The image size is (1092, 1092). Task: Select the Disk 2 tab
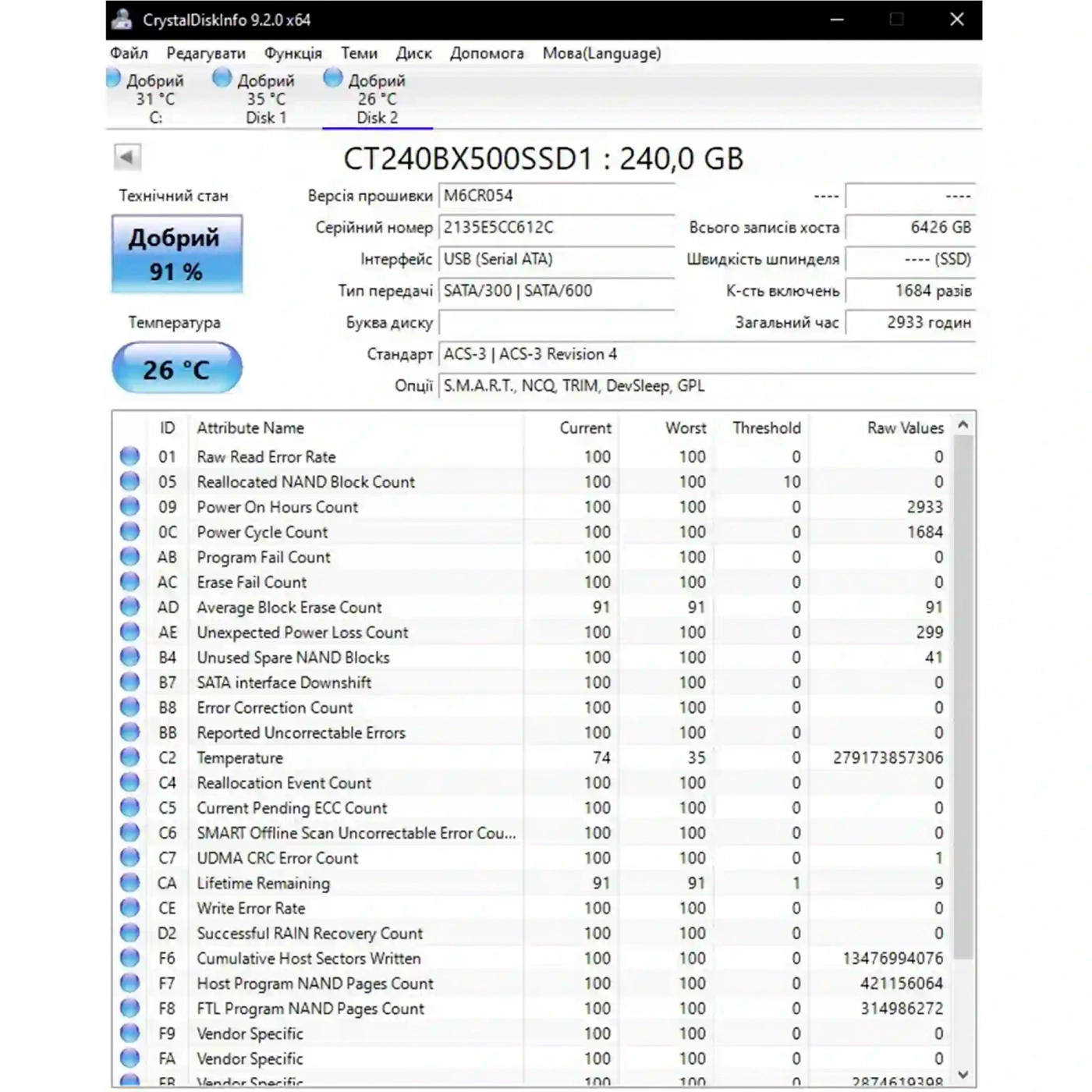click(x=377, y=98)
